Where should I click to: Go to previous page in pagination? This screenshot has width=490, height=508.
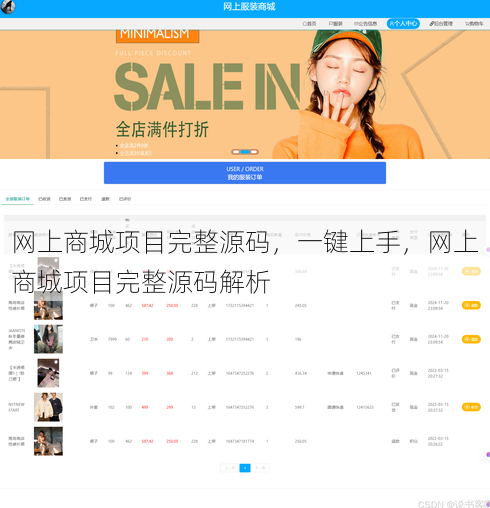(x=230, y=468)
